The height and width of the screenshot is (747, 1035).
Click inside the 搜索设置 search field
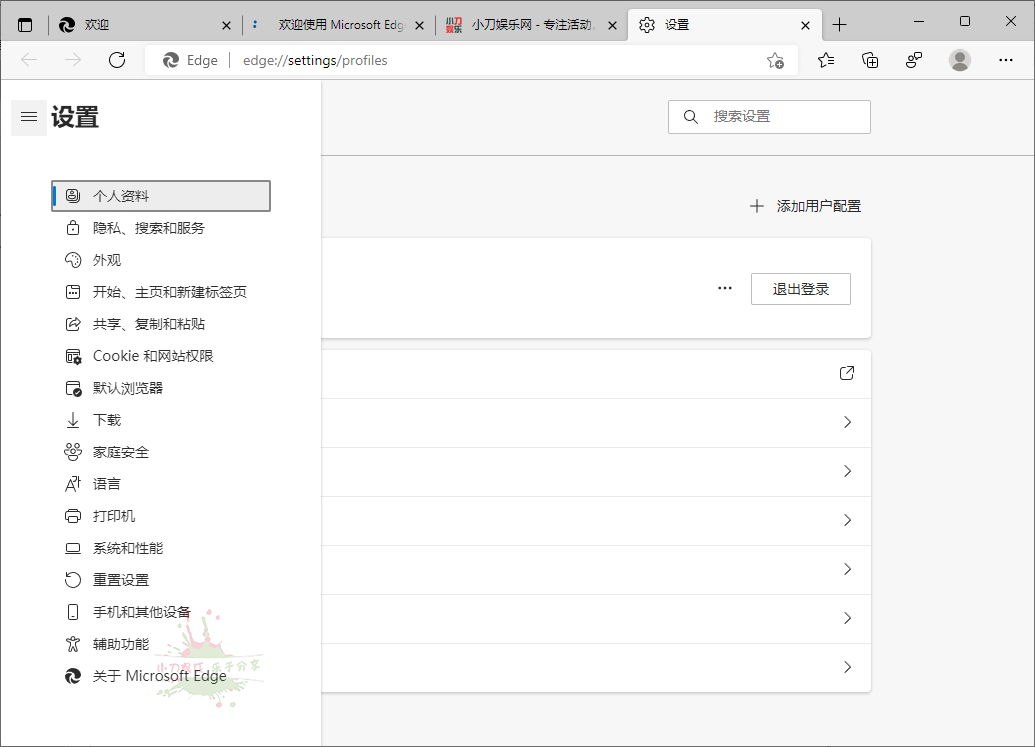(769, 116)
